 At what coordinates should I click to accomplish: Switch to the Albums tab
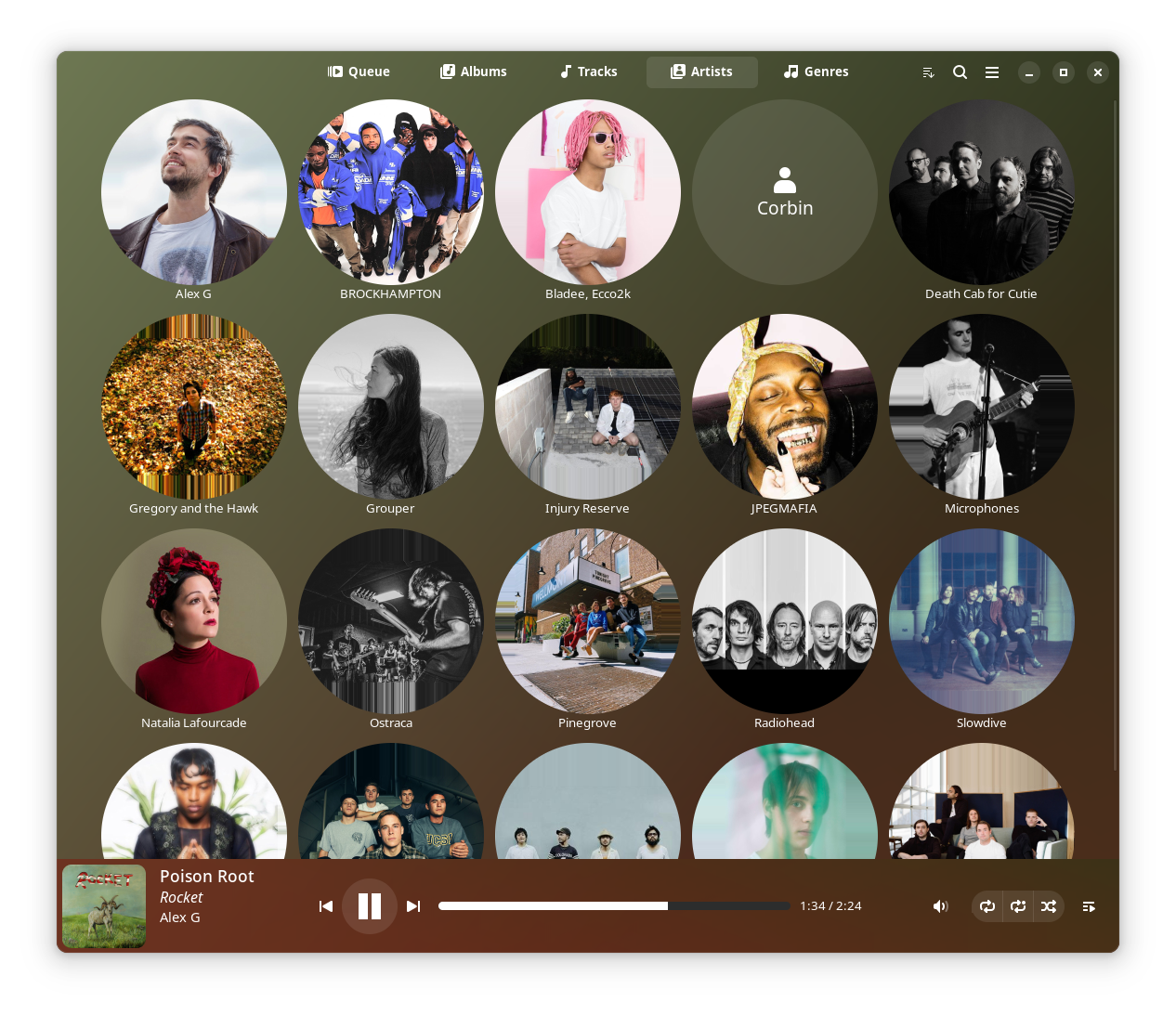pyautogui.click(x=474, y=72)
